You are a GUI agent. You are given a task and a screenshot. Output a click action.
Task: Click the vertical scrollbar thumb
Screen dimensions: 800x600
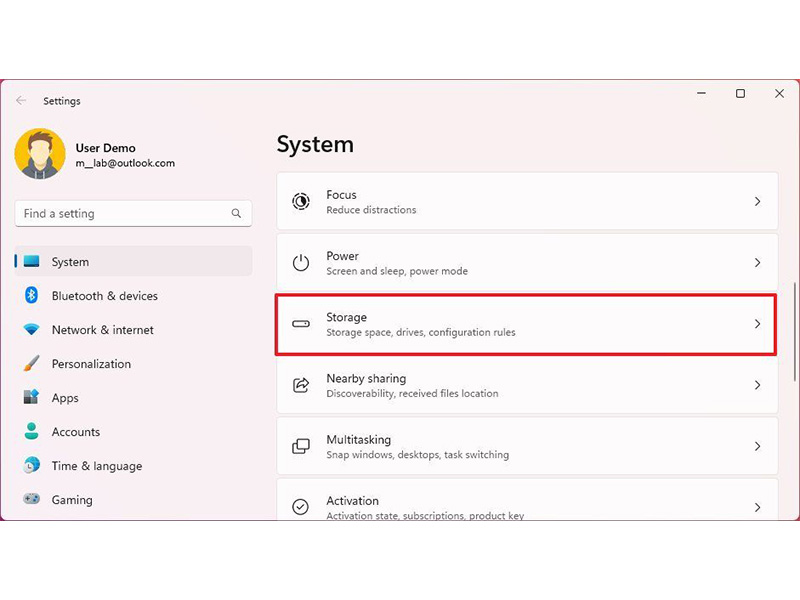[794, 332]
